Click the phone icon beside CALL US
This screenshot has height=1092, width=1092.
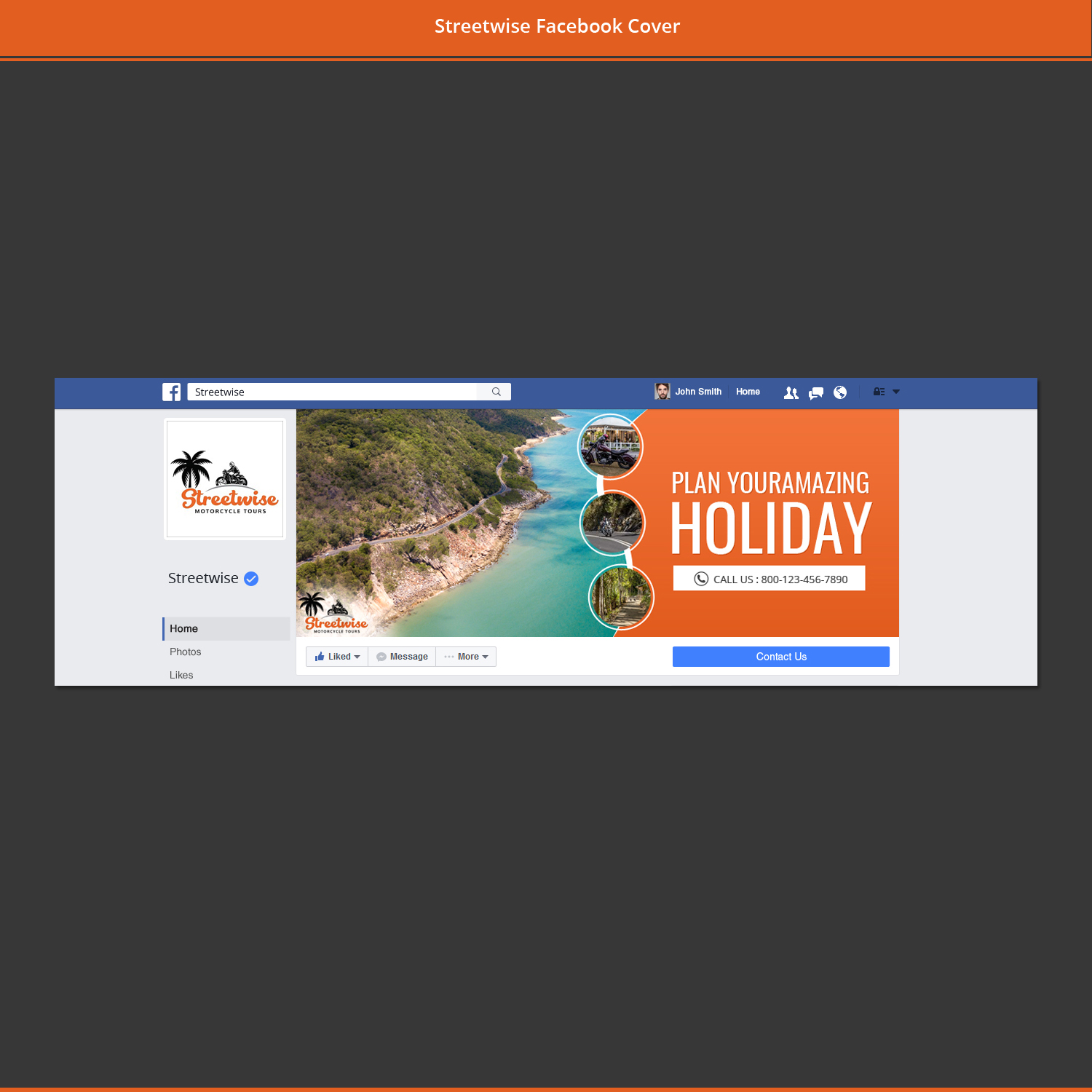tap(701, 579)
